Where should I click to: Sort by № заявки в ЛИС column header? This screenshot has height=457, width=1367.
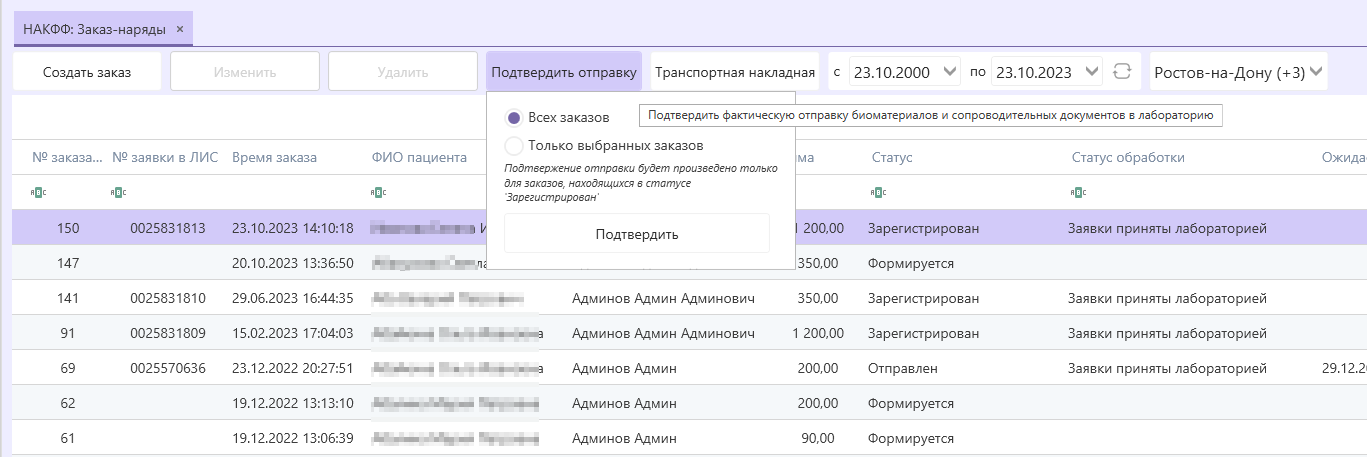[x=163, y=157]
